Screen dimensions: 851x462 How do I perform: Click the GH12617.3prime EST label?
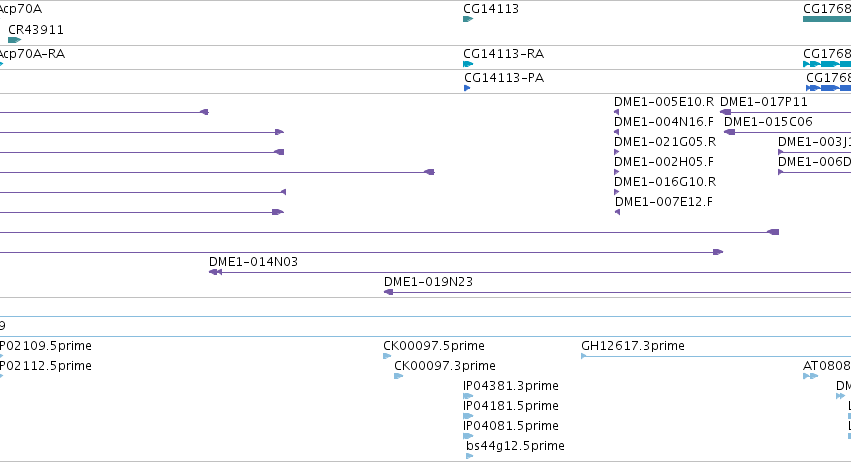pos(633,346)
